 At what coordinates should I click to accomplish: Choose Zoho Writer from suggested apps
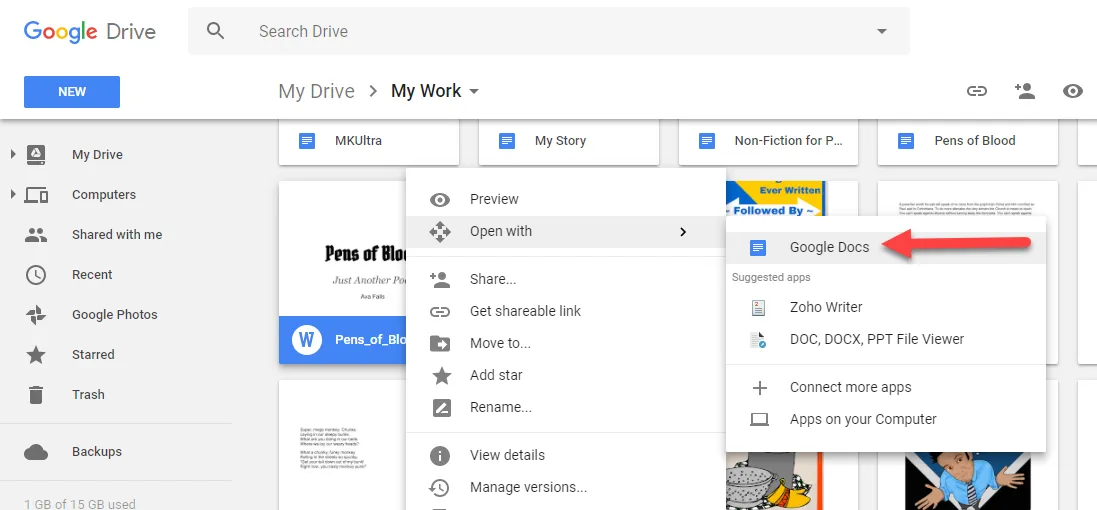click(886, 307)
